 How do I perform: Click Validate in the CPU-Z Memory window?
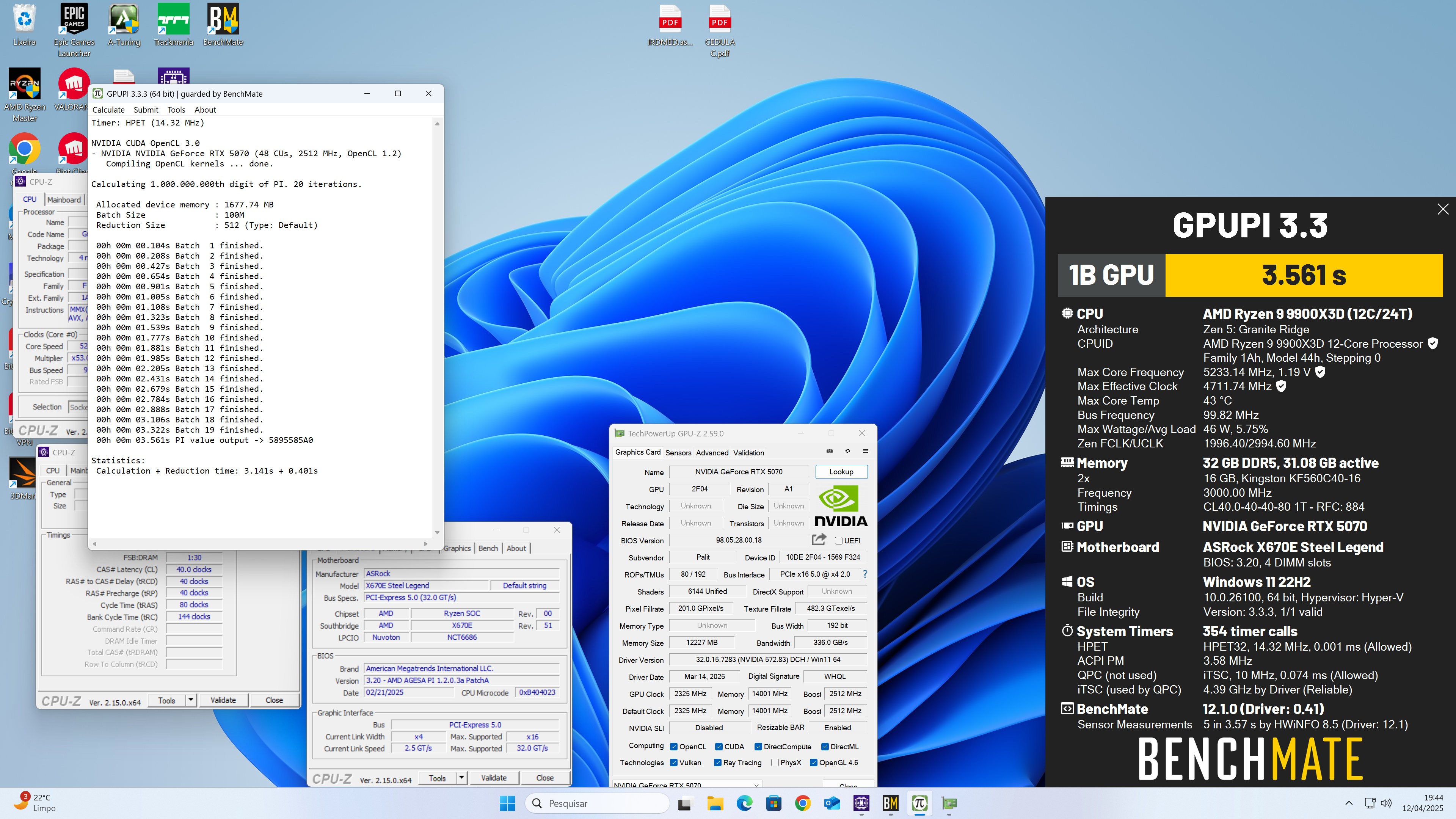tap(223, 700)
